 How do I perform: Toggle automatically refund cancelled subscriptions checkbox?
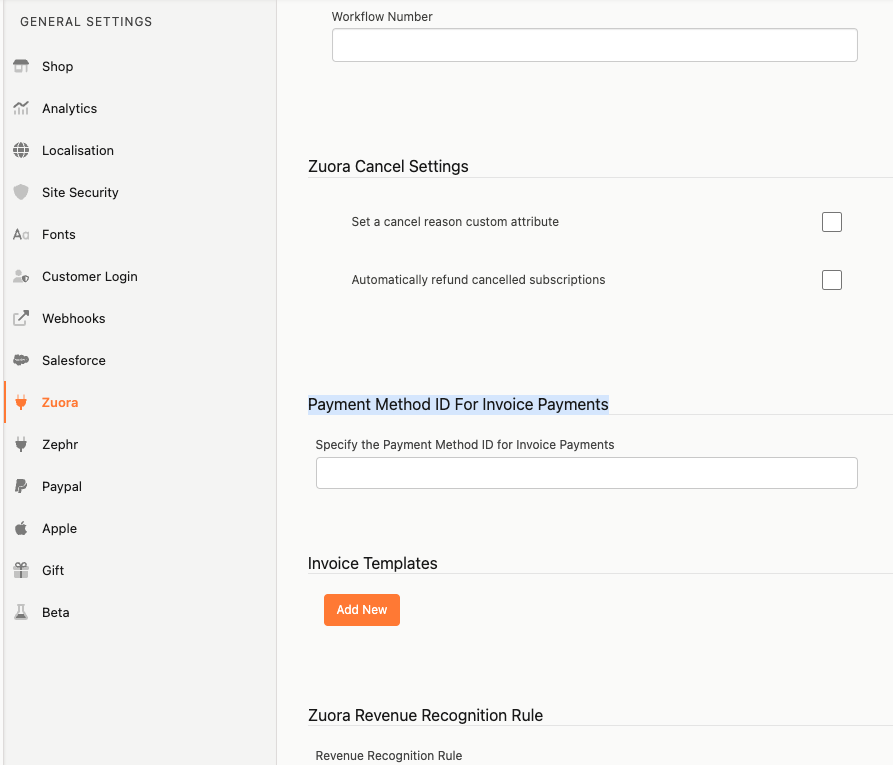point(831,280)
